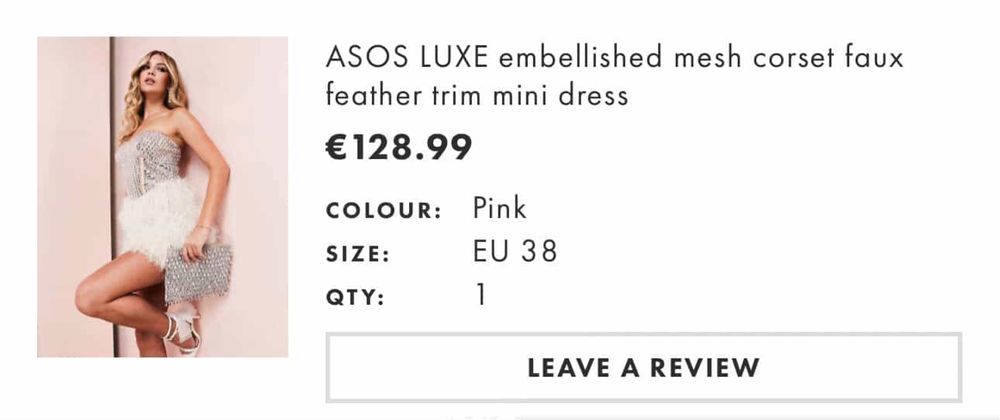Select the QTY label
Viewport: 1000px width, 420px height.
[x=355, y=297]
